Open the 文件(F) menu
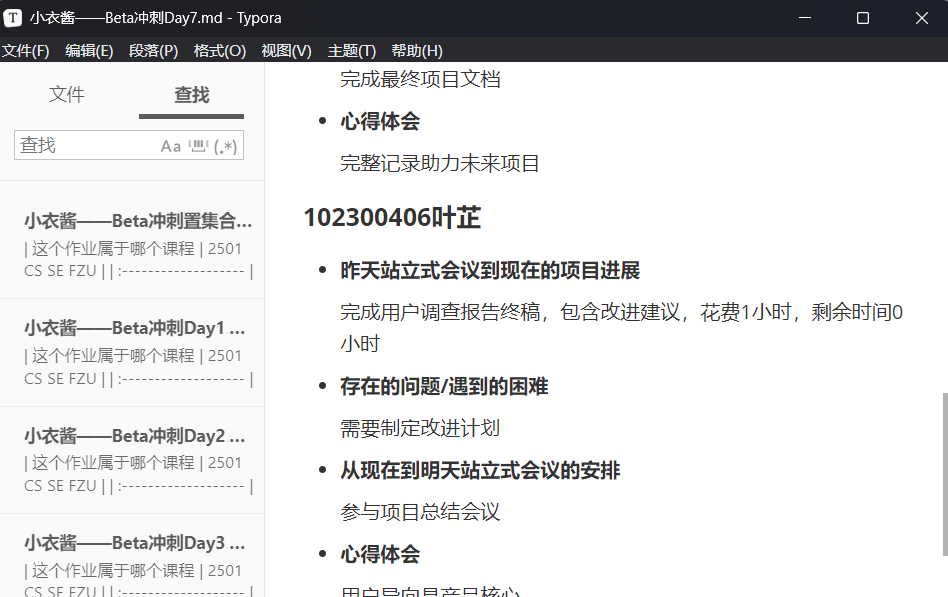This screenshot has width=948, height=597. pos(25,50)
